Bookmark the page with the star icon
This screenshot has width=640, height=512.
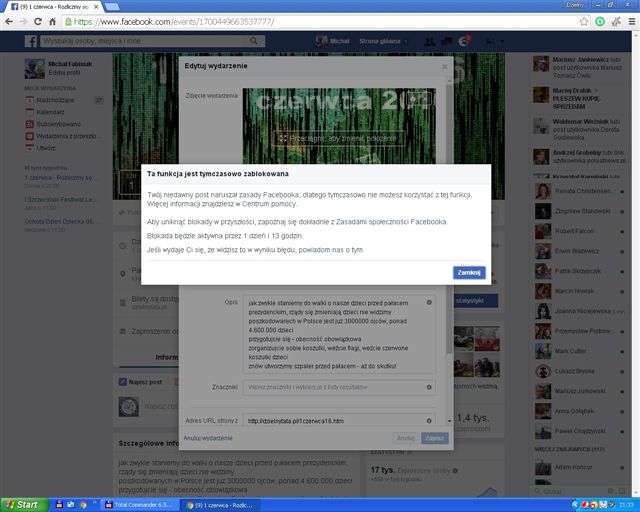coord(584,22)
